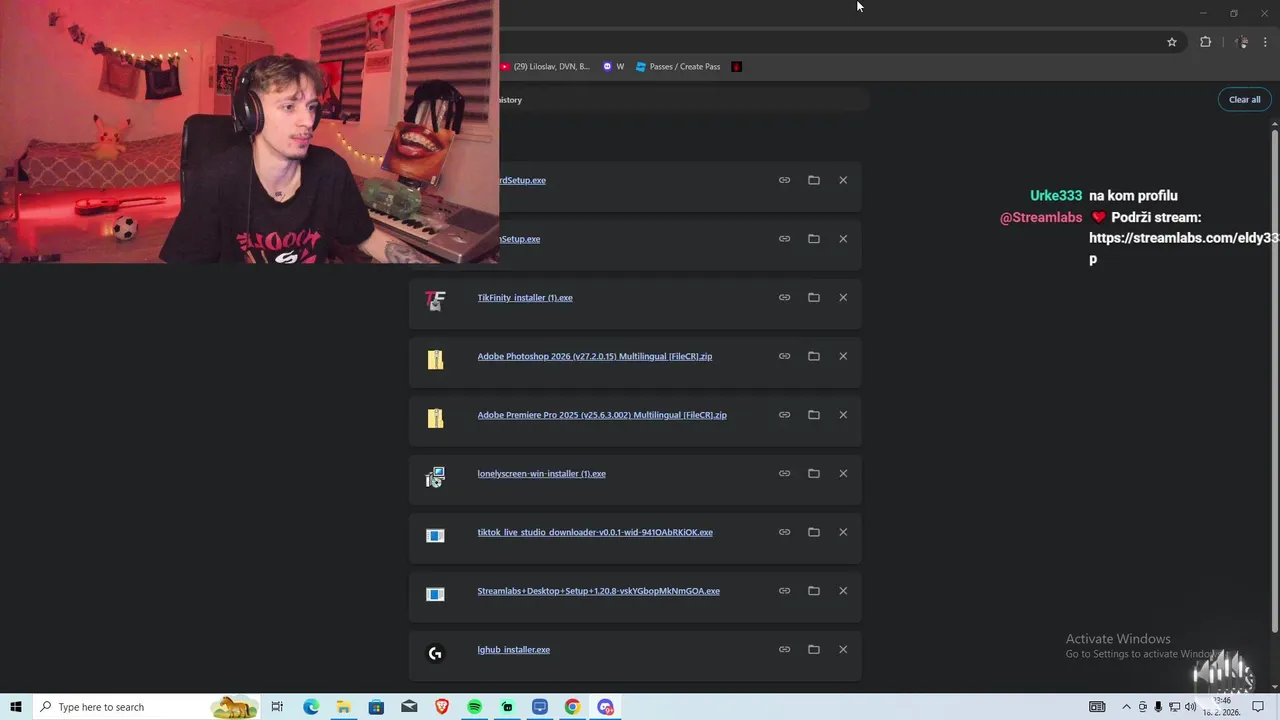The image size is (1280, 720).
Task: Open the red icon bookmark after Passes
Action: pos(737,67)
